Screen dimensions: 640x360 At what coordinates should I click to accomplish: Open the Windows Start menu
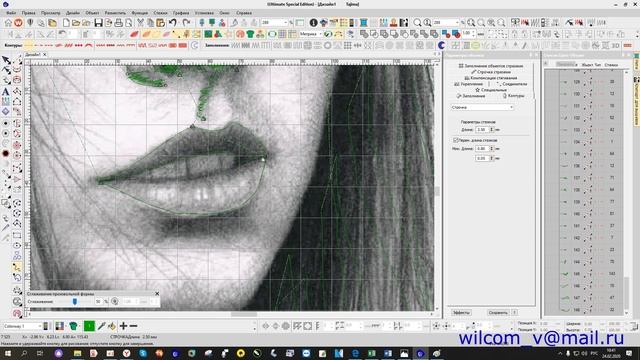click(x=7, y=353)
